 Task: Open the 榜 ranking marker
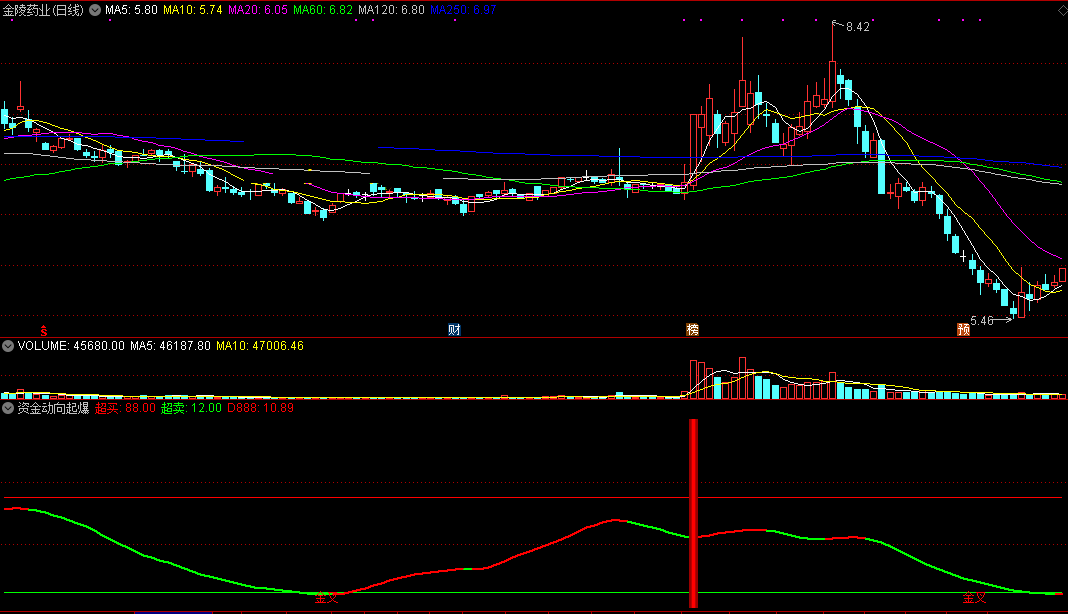(x=693, y=330)
